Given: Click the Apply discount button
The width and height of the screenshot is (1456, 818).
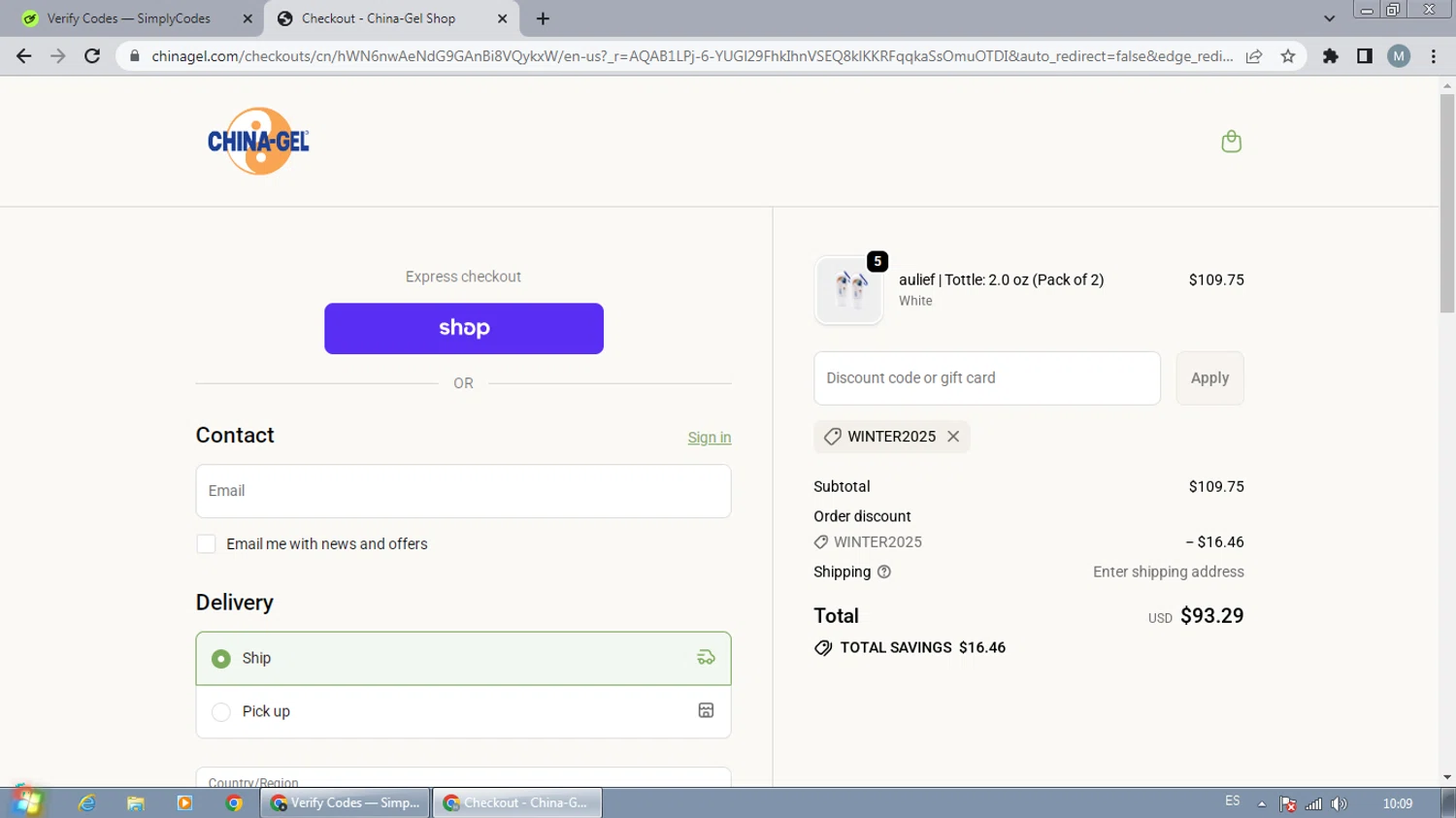Looking at the screenshot, I should 1209,378.
